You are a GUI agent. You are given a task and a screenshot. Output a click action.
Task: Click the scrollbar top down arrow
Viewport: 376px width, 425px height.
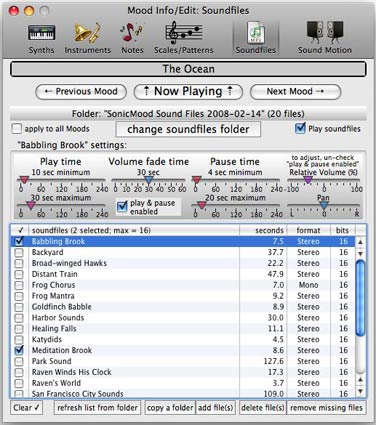360,253
